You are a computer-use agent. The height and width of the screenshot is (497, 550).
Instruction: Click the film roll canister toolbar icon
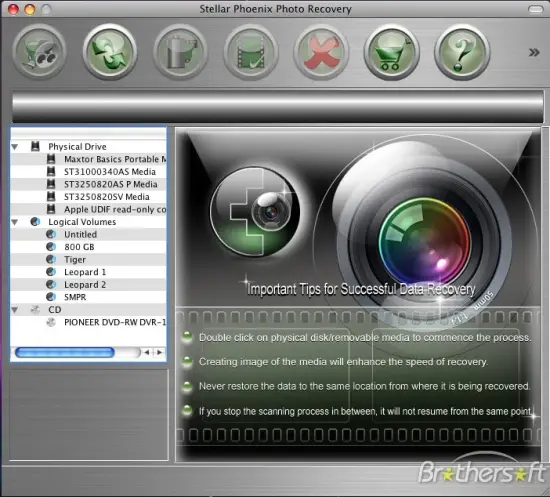(180, 52)
